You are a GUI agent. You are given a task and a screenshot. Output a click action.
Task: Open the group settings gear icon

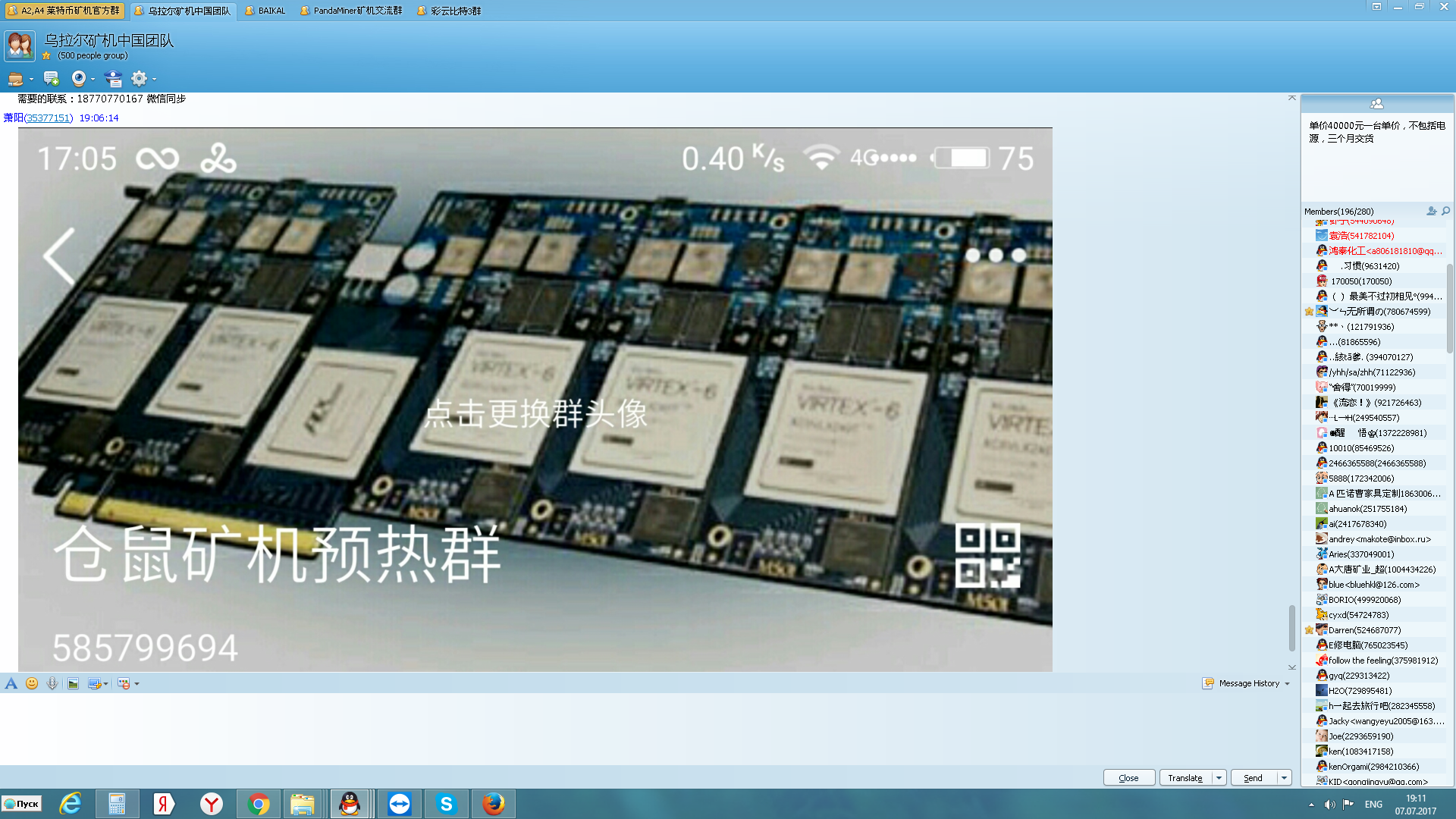coord(139,79)
